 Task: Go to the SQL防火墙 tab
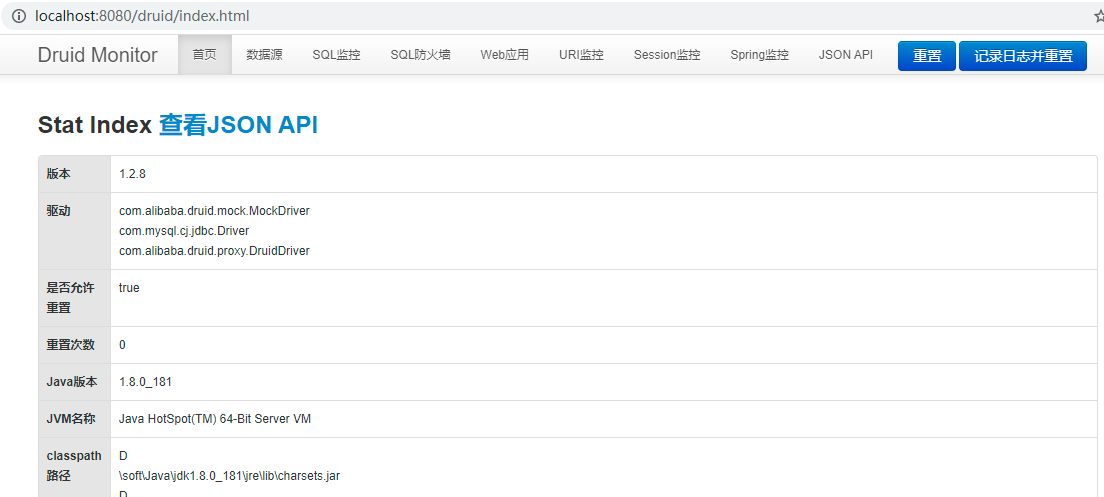tap(420, 55)
